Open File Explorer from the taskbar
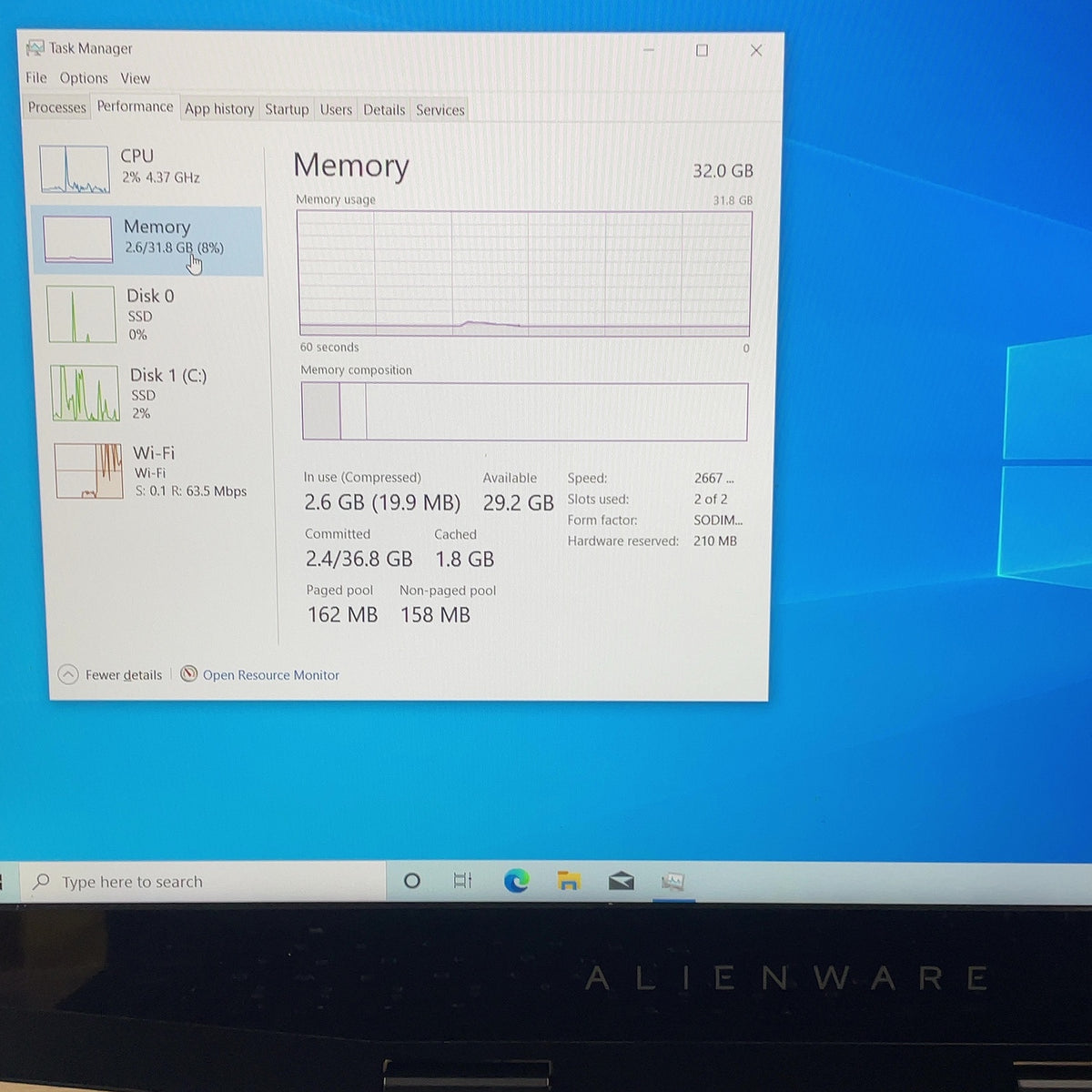This screenshot has width=1092, height=1092. click(569, 881)
